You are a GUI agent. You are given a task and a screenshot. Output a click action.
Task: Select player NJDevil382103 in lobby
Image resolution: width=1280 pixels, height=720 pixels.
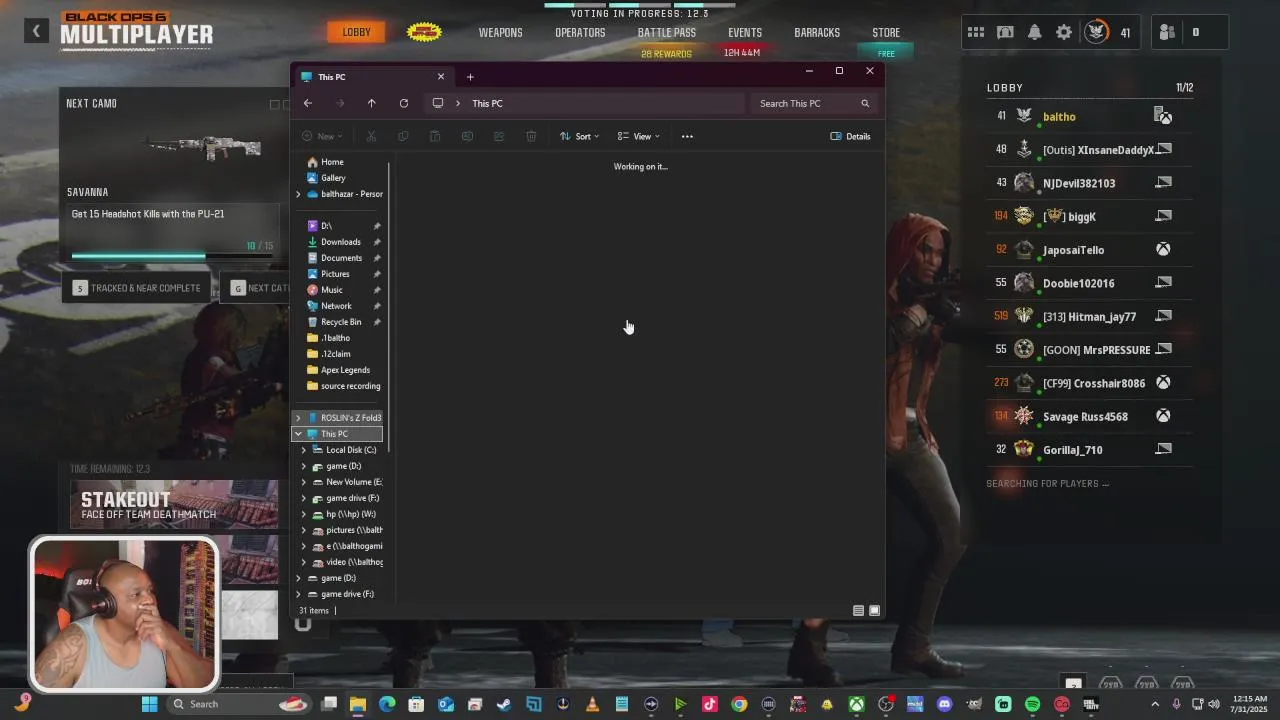click(x=1088, y=183)
